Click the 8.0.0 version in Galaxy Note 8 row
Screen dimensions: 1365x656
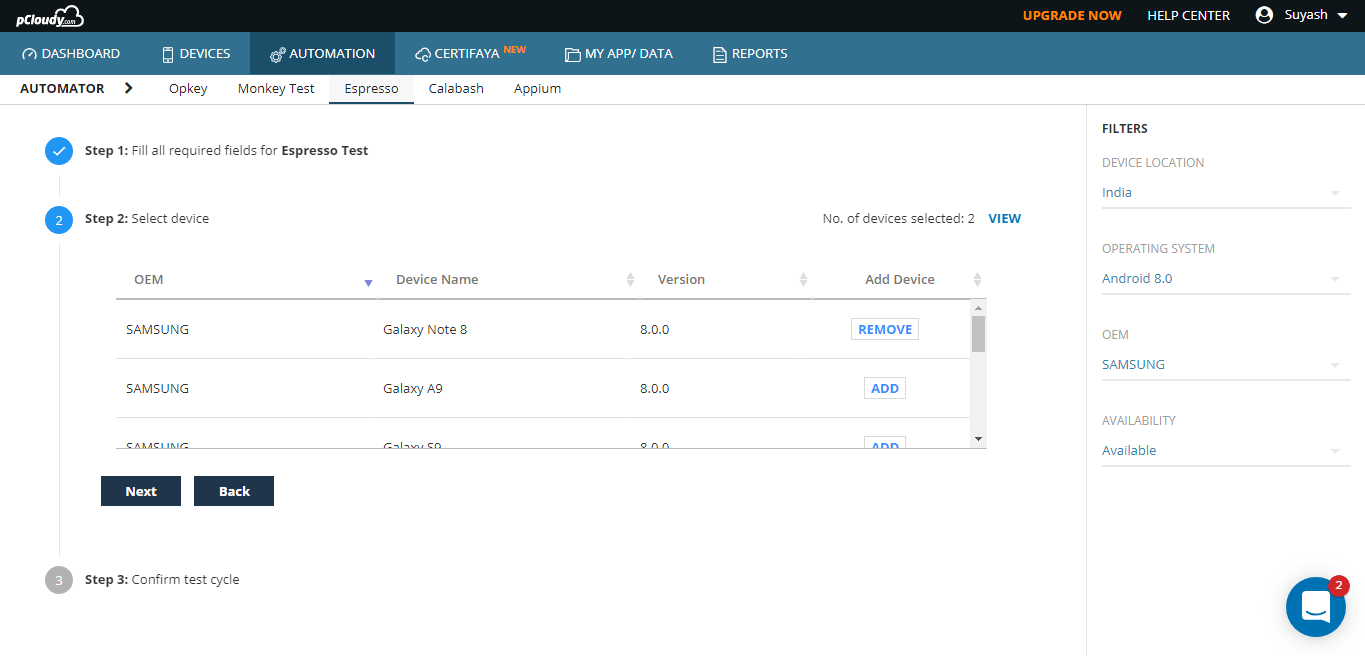click(655, 330)
